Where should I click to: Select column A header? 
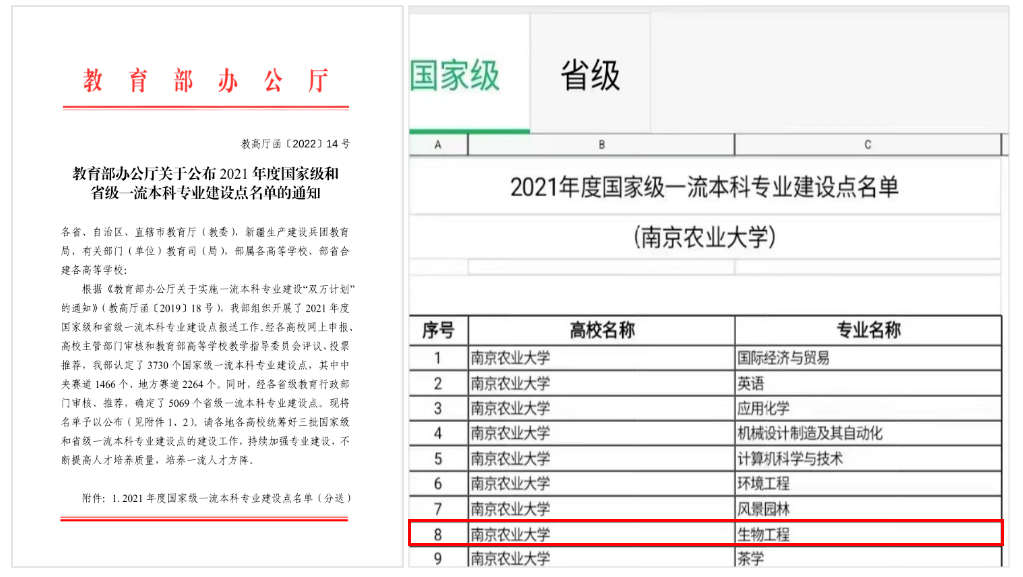[438, 145]
